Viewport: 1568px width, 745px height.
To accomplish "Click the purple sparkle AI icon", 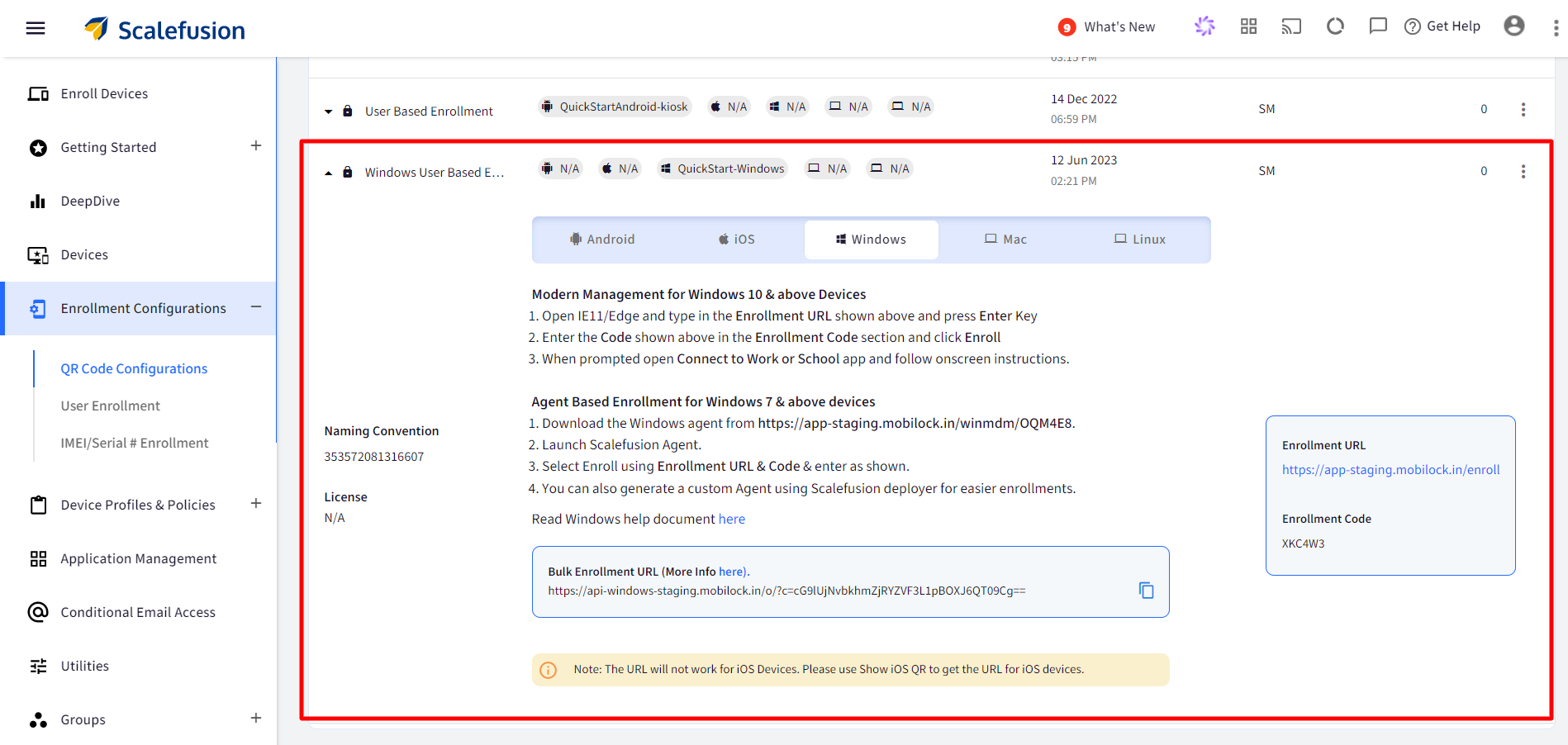I will [1205, 26].
